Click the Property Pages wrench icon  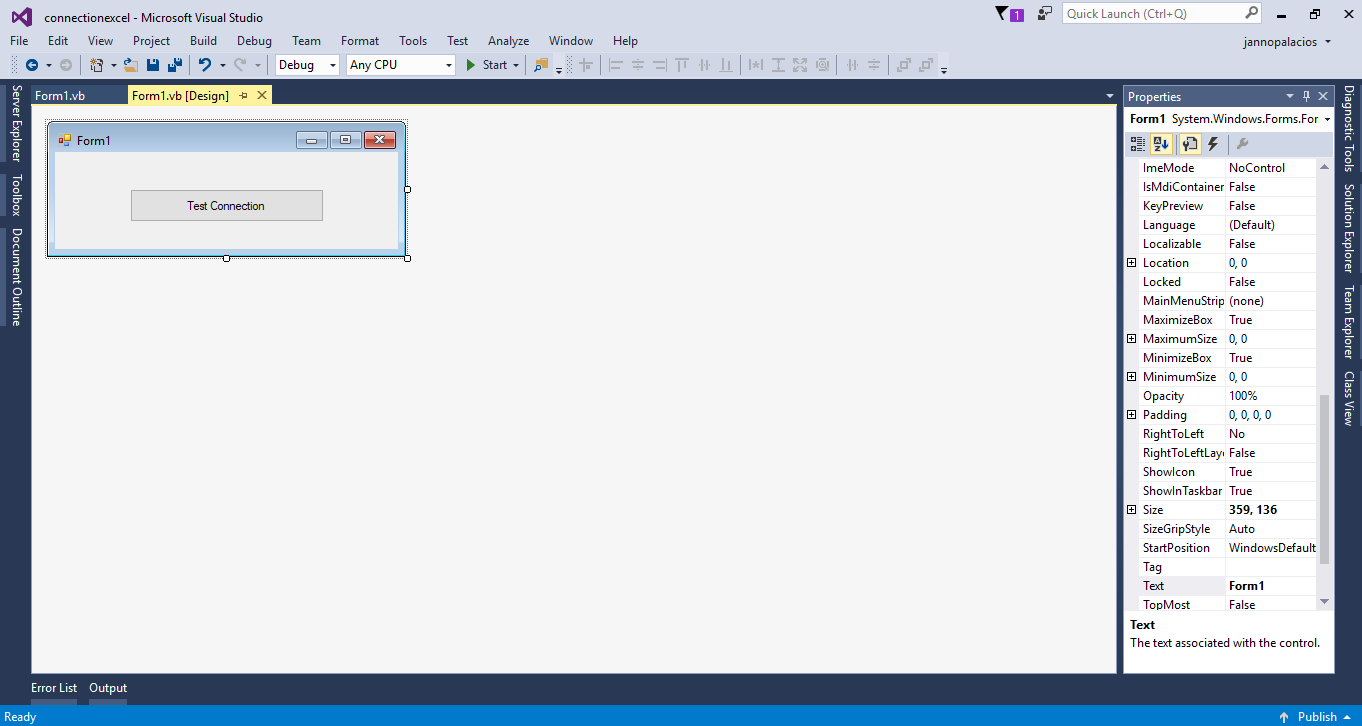point(1243,144)
